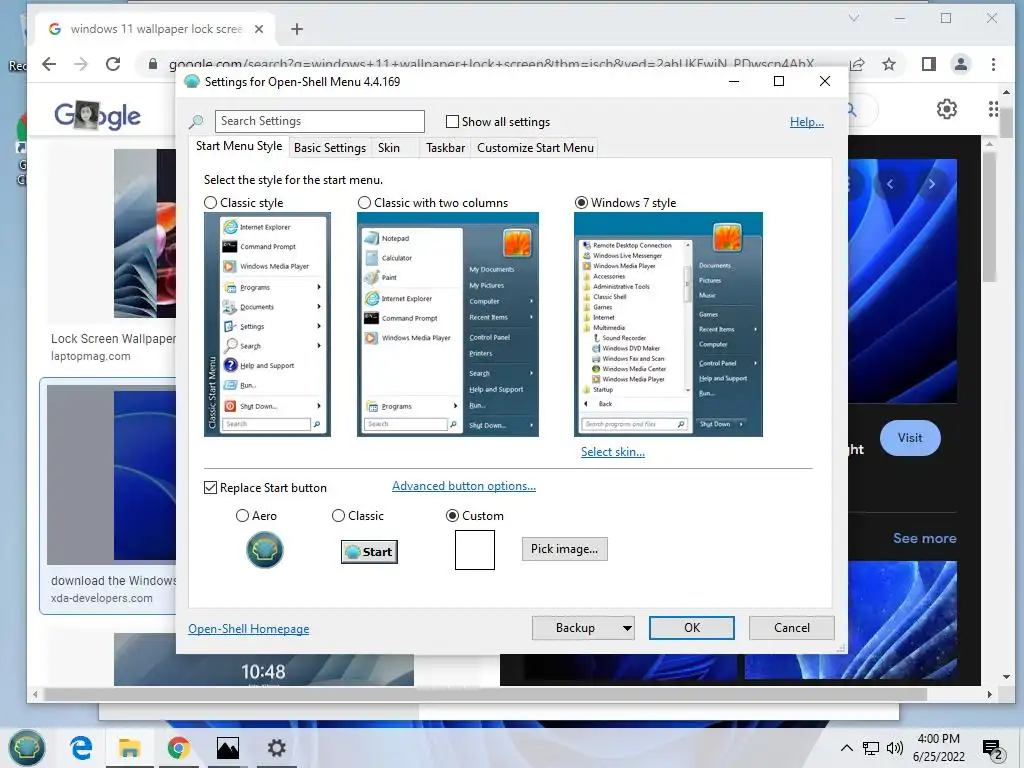Viewport: 1024px width, 768px height.
Task: Open the volume tray icon
Action: [x=895, y=748]
